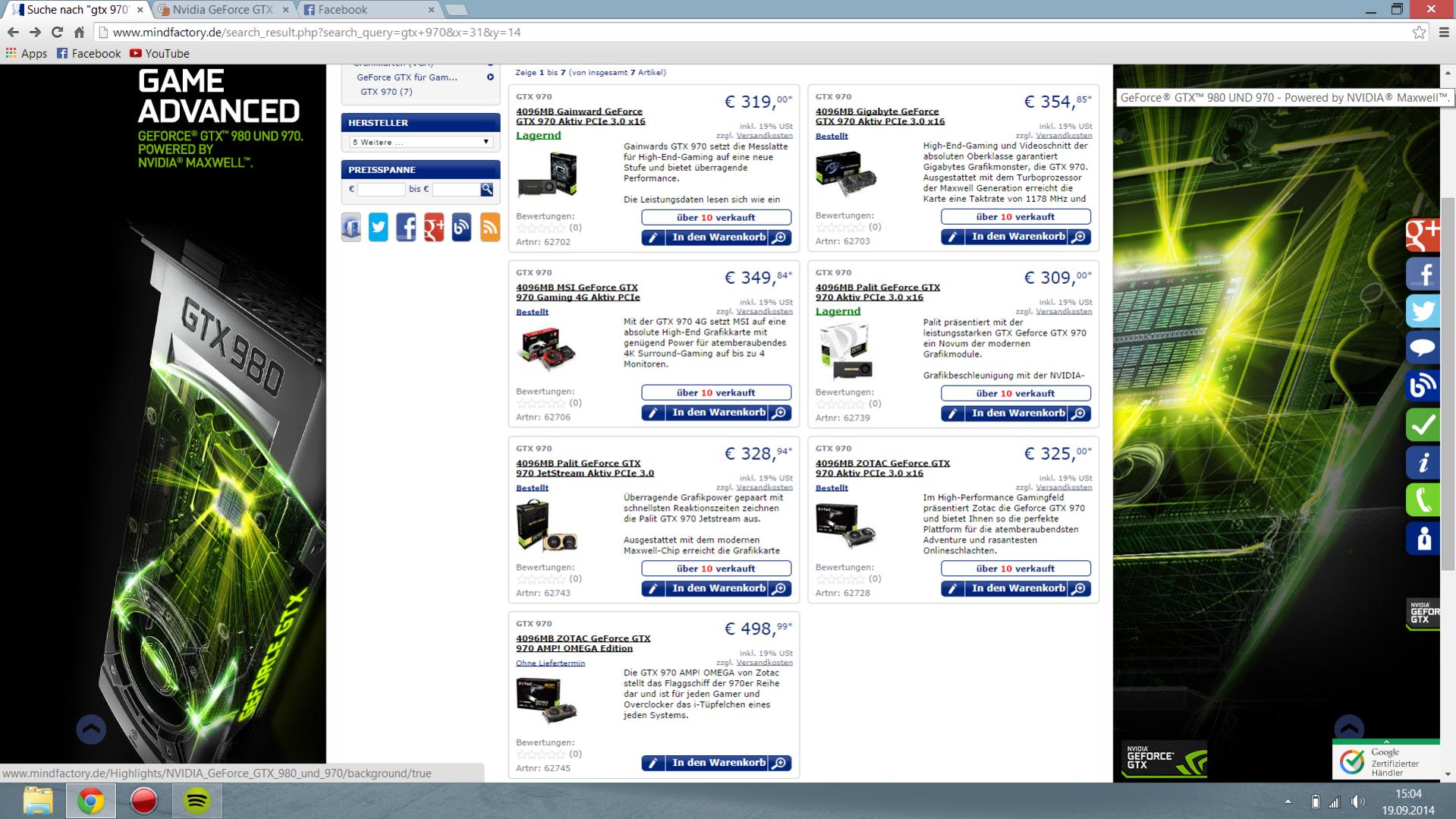Open the Chrome menu hamburger icon

tap(1443, 32)
